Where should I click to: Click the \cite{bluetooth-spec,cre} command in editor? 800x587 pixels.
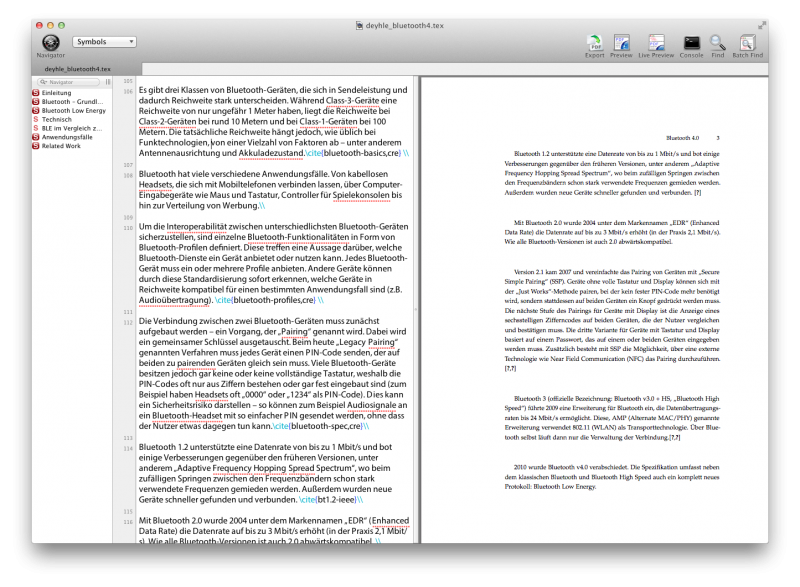click(x=317, y=426)
